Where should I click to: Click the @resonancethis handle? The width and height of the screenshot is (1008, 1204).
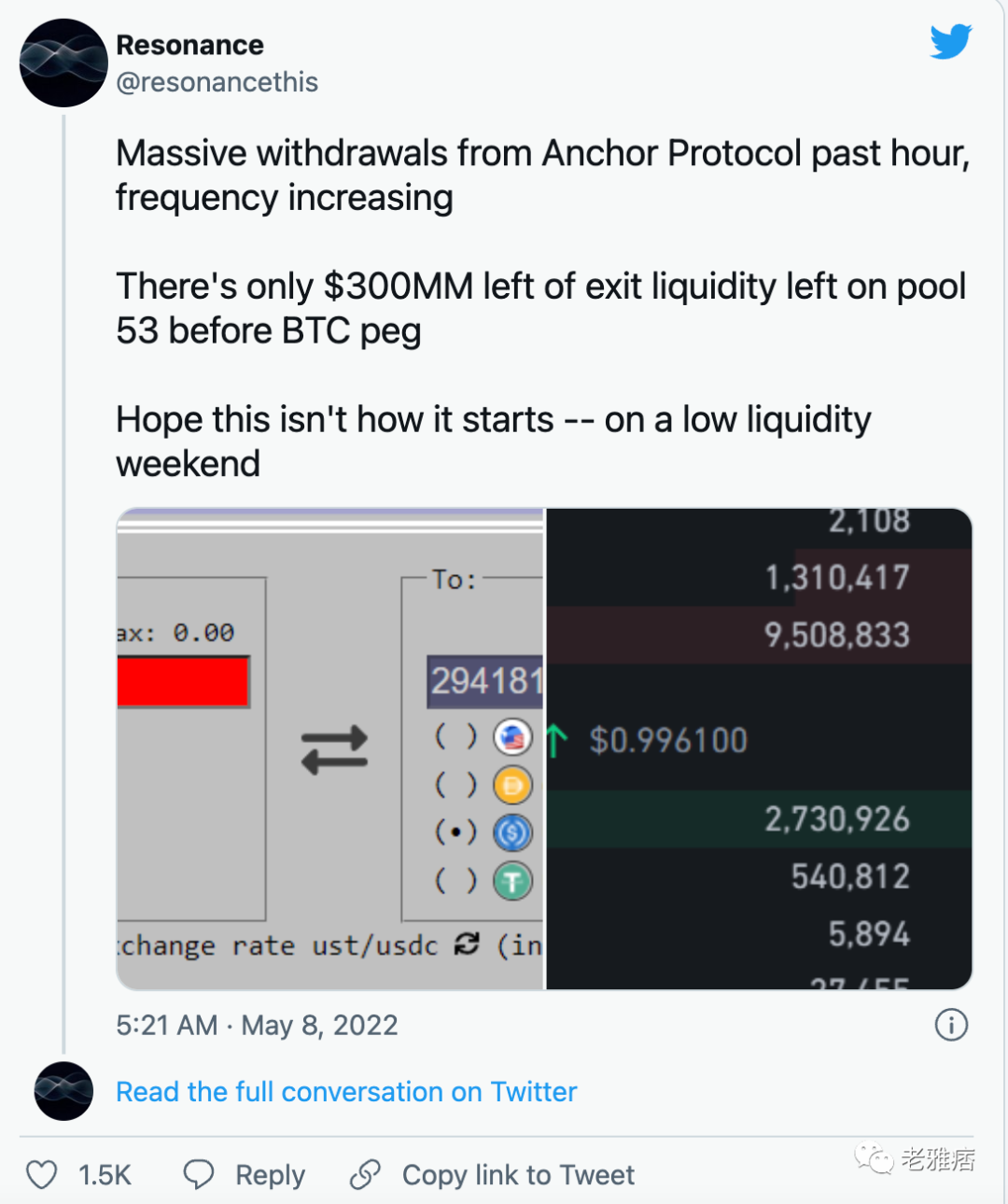coord(217,82)
